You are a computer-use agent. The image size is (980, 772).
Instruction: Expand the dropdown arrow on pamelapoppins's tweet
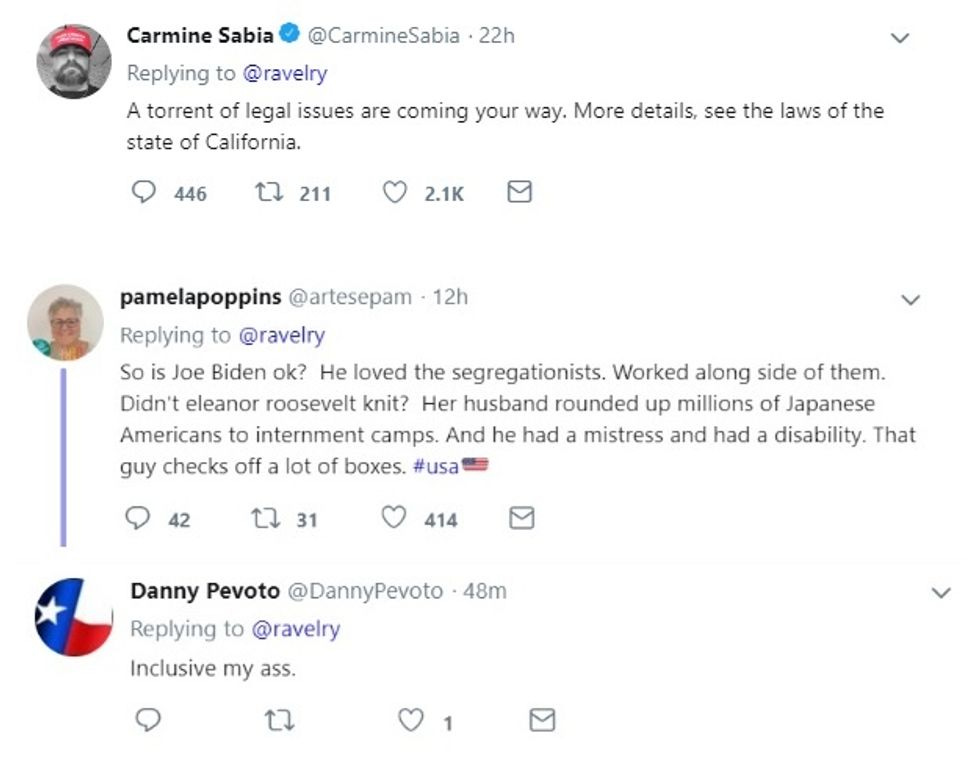[910, 300]
